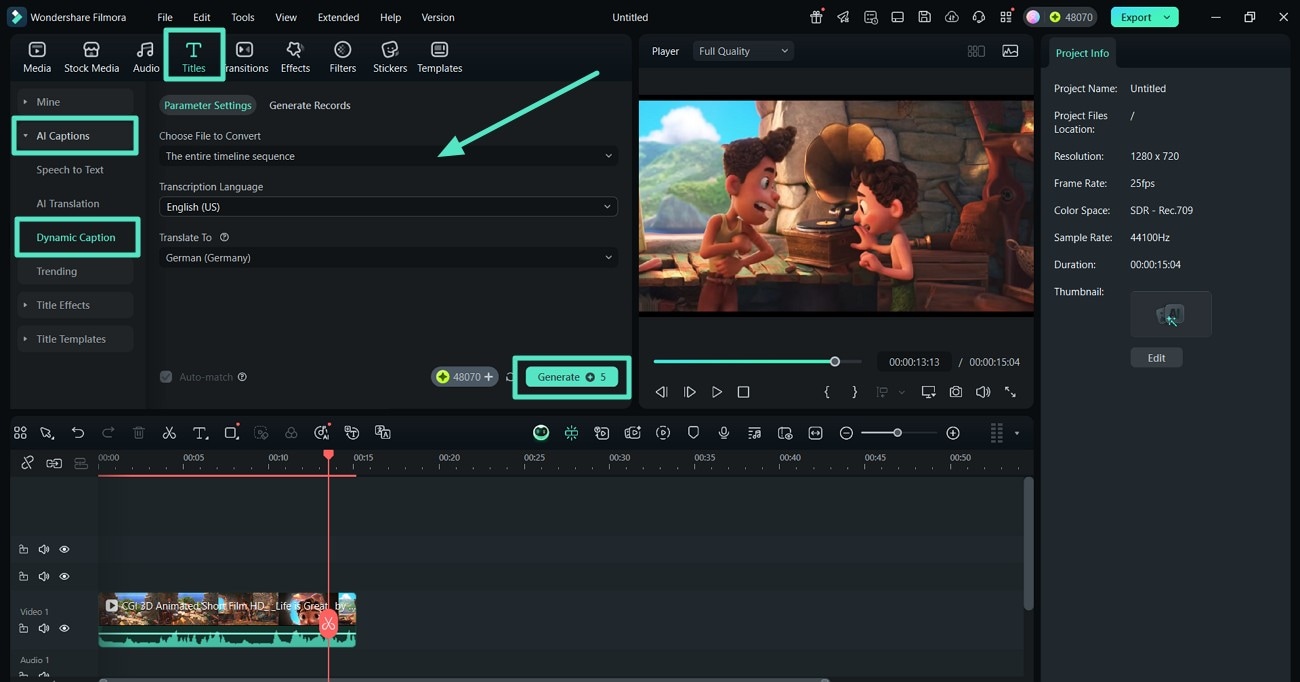Select the Trending category
The height and width of the screenshot is (682, 1300).
tap(57, 272)
